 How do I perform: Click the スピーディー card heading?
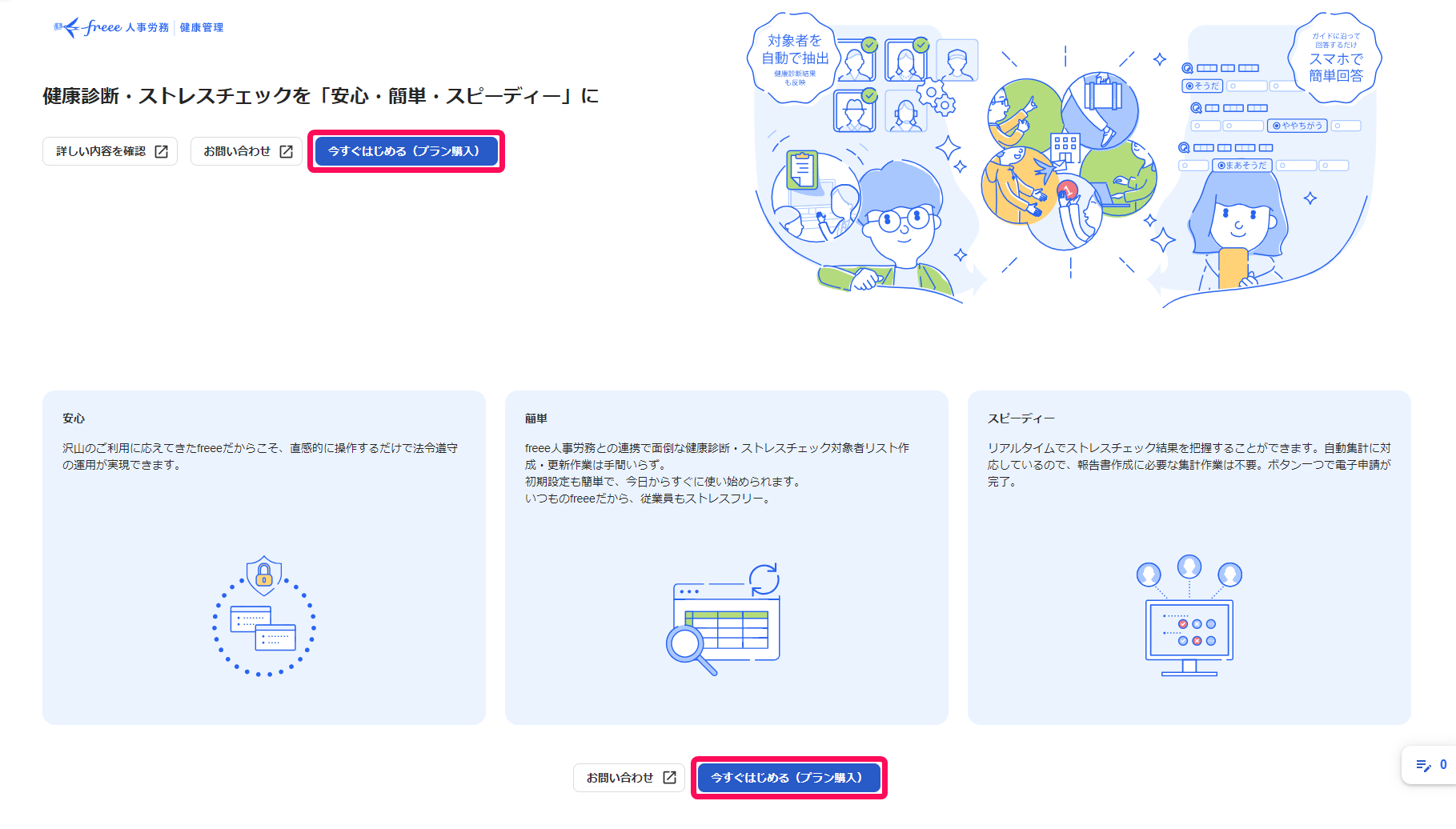click(x=1021, y=419)
